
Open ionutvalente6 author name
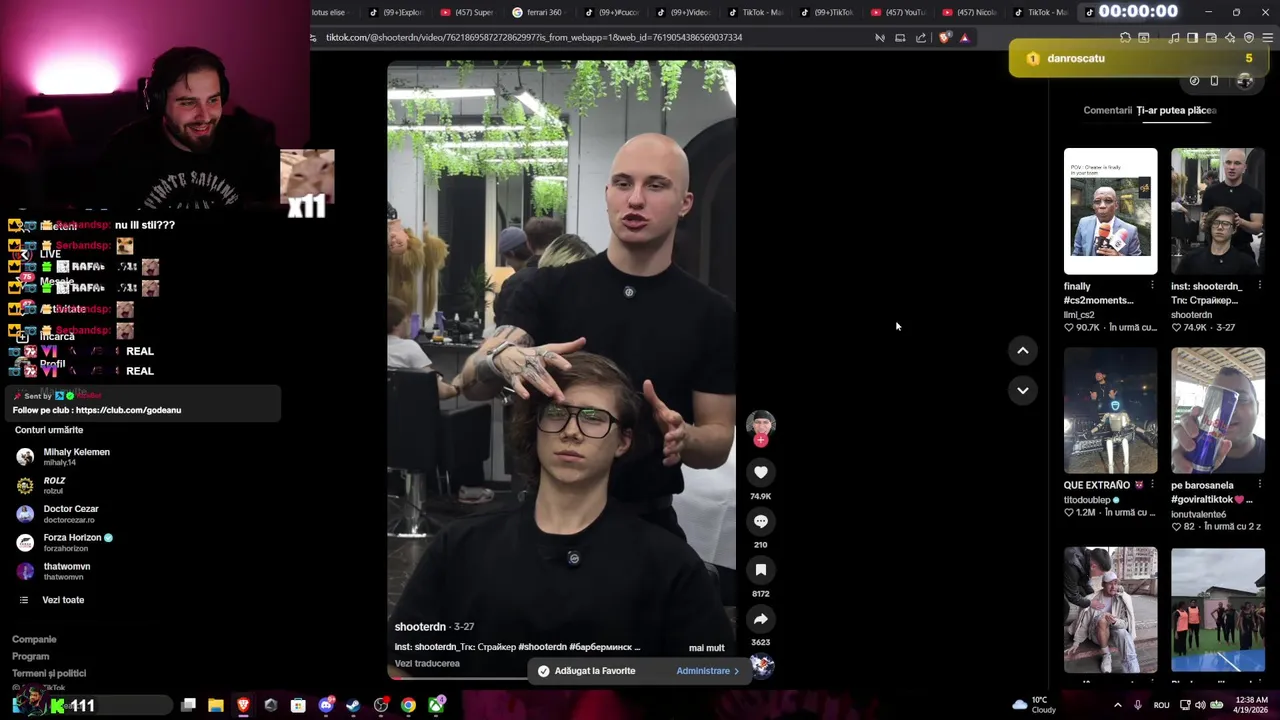pos(1198,514)
